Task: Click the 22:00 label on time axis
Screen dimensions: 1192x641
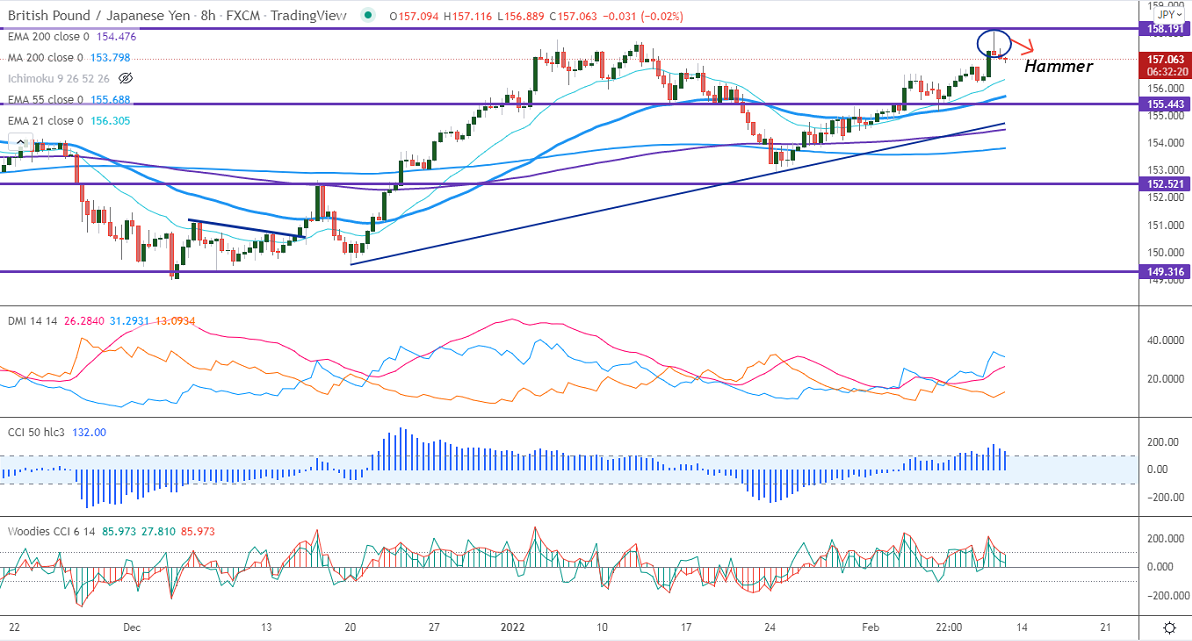Action: (949, 627)
